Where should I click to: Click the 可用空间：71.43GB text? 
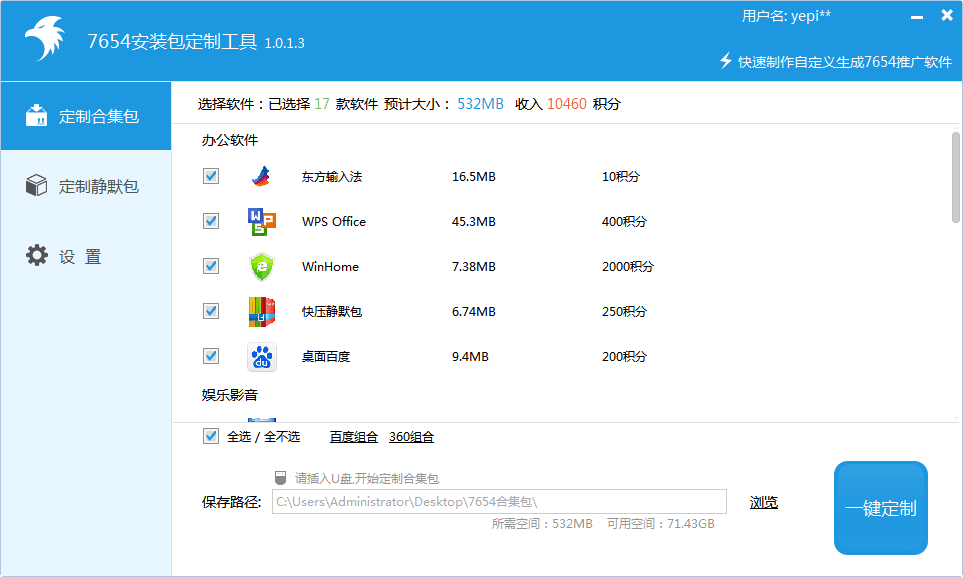(661, 524)
